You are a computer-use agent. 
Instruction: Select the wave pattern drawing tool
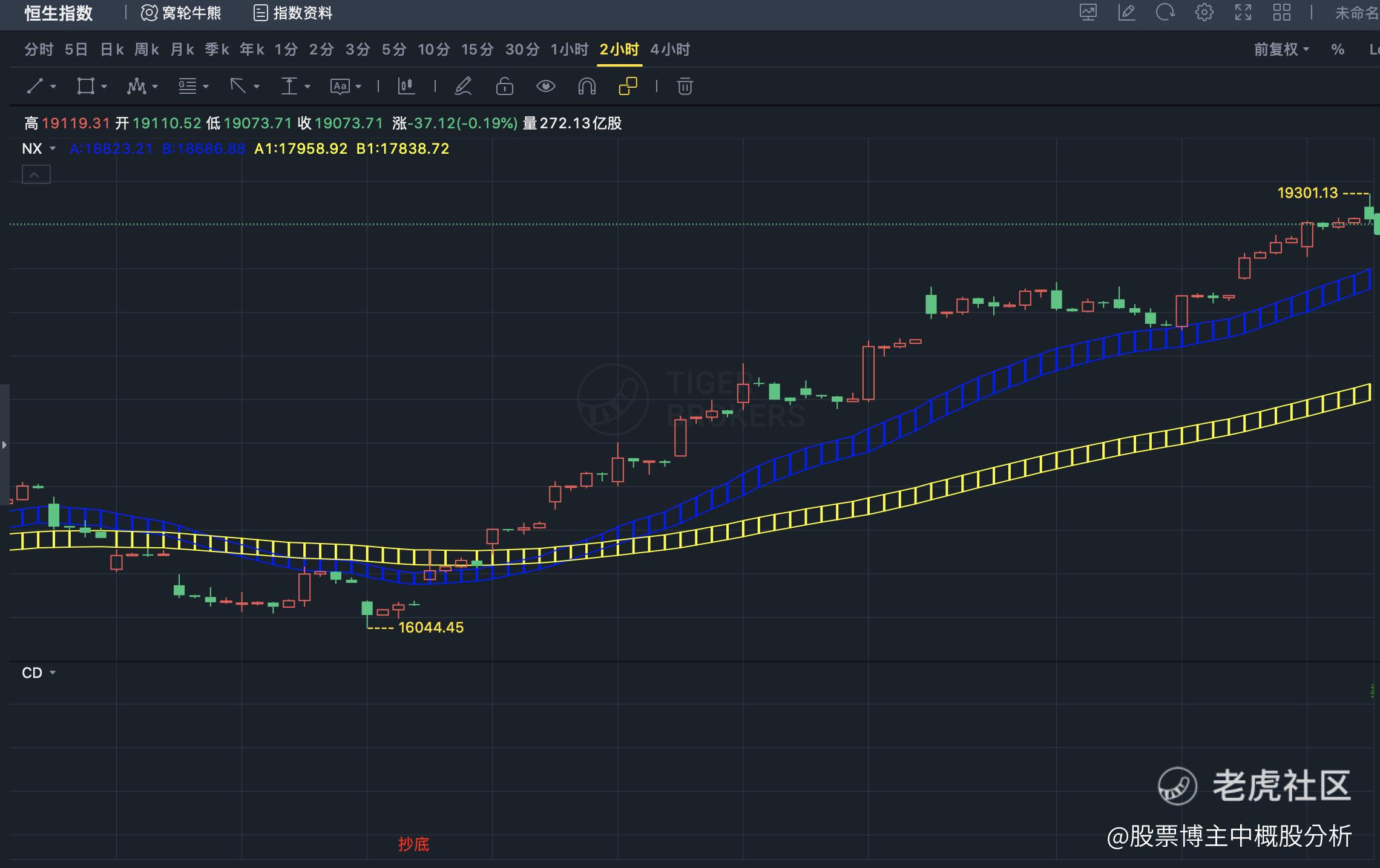click(x=136, y=87)
